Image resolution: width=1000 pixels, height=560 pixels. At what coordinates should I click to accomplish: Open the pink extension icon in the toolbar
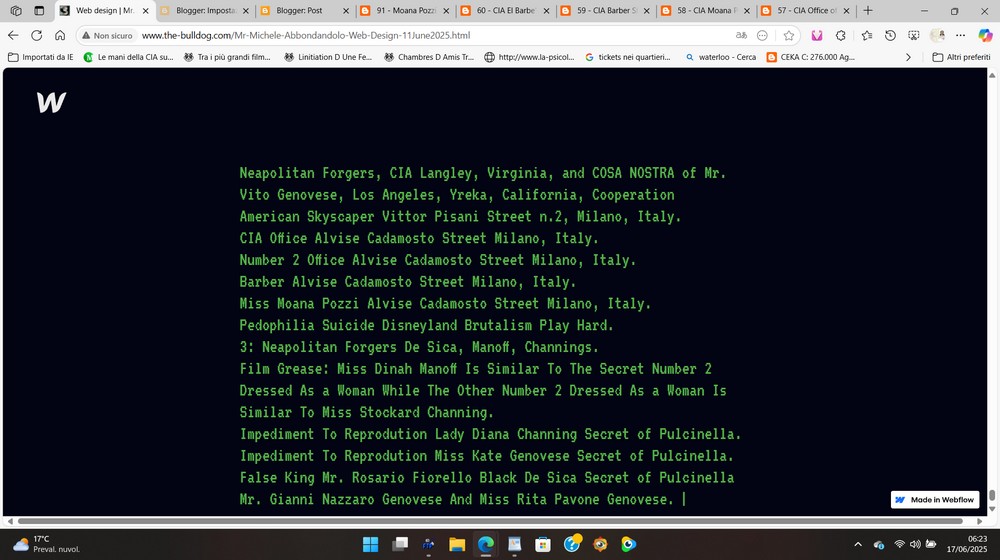817,36
